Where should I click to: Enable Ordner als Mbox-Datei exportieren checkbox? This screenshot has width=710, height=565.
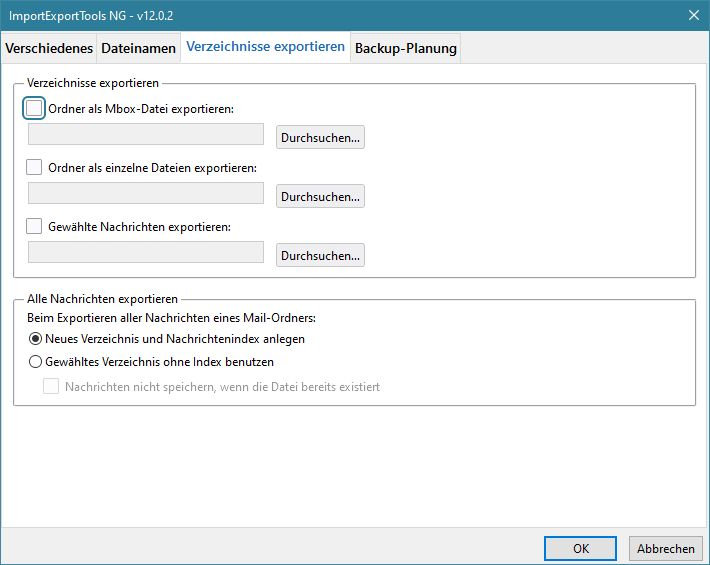pyautogui.click(x=34, y=108)
